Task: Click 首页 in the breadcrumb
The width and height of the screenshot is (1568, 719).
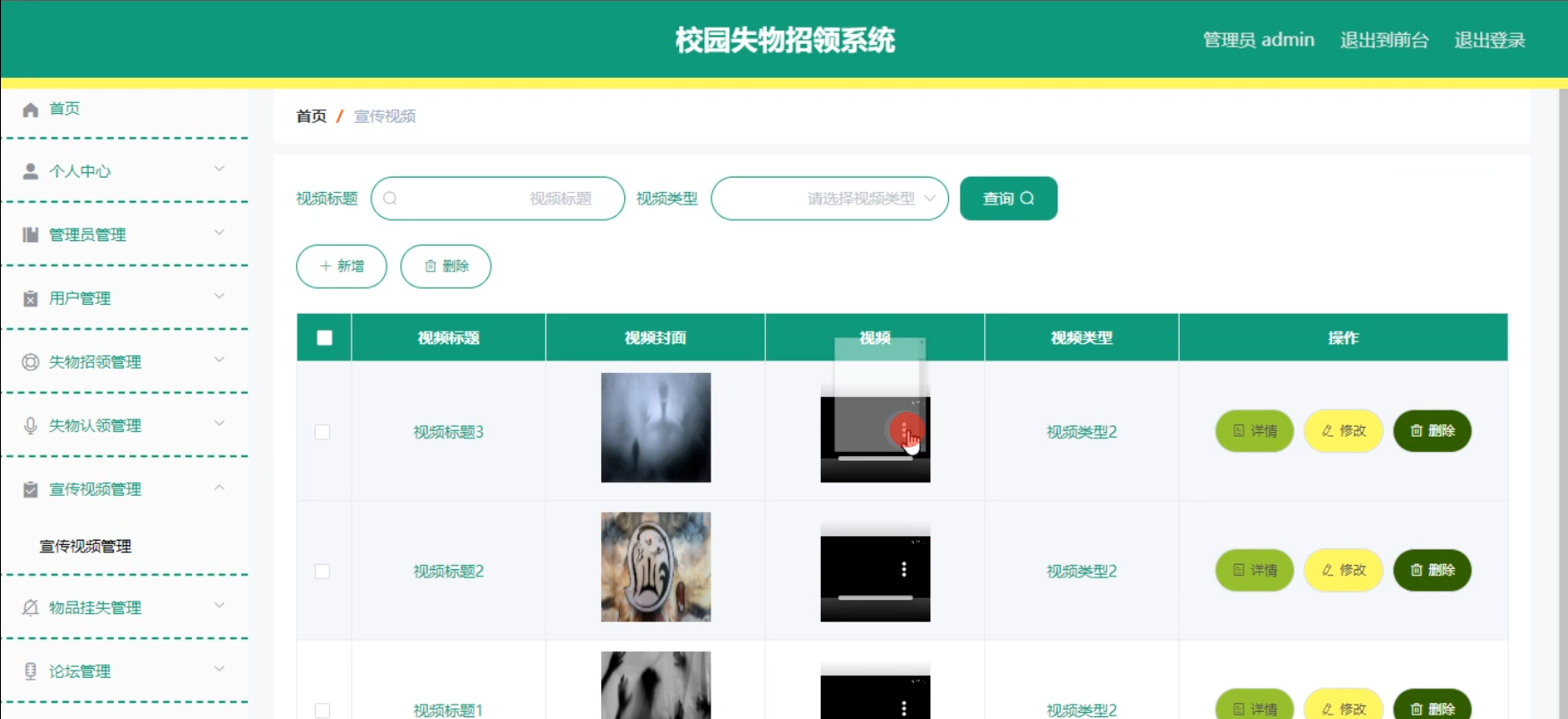Action: pos(311,116)
